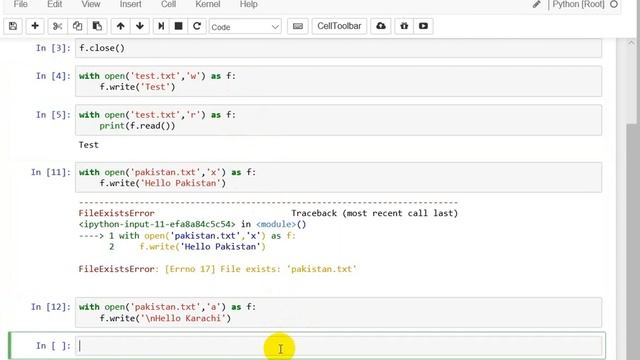The width and height of the screenshot is (640, 360).
Task: Click the 'Test' output text
Action: pos(89,145)
